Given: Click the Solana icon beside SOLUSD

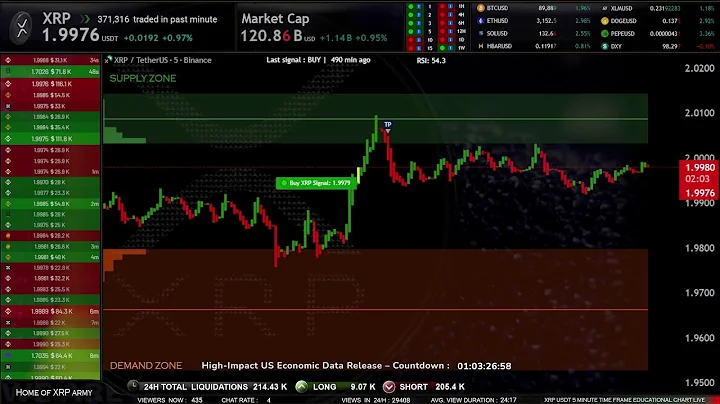Looking at the screenshot, I should click(x=481, y=34).
